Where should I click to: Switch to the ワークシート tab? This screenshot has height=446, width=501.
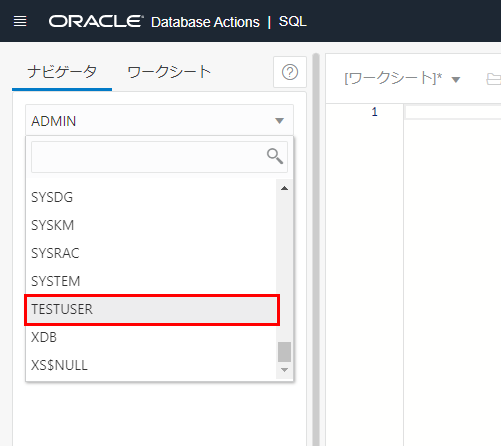pyautogui.click(x=169, y=72)
